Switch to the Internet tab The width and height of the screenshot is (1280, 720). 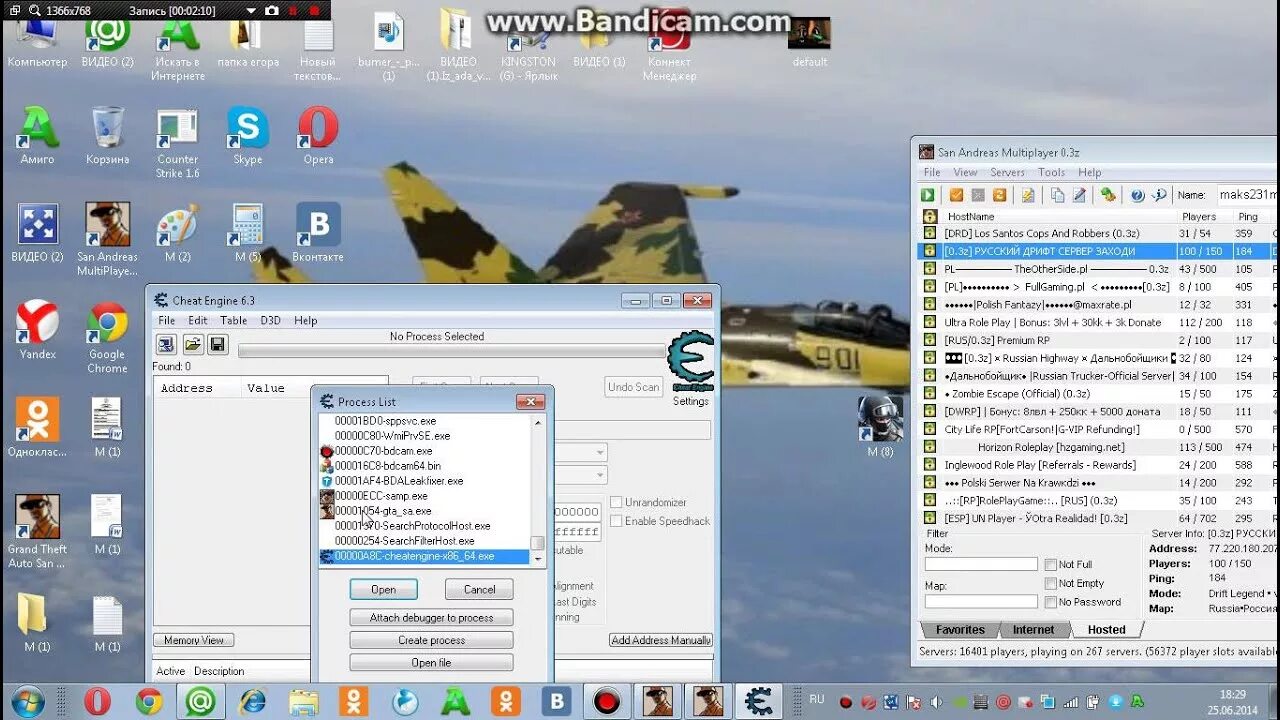tap(1033, 630)
